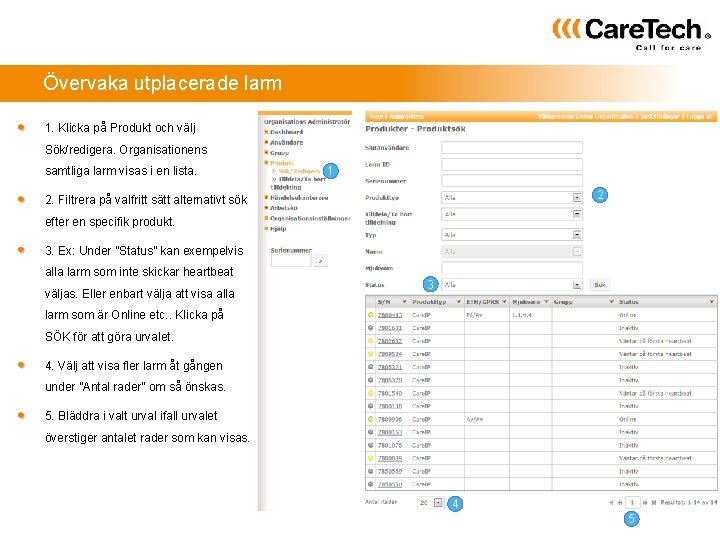Viewport: 720px width, 540px height.
Task: Click the 1.1.4.4 software version cell
Action: 521,315
